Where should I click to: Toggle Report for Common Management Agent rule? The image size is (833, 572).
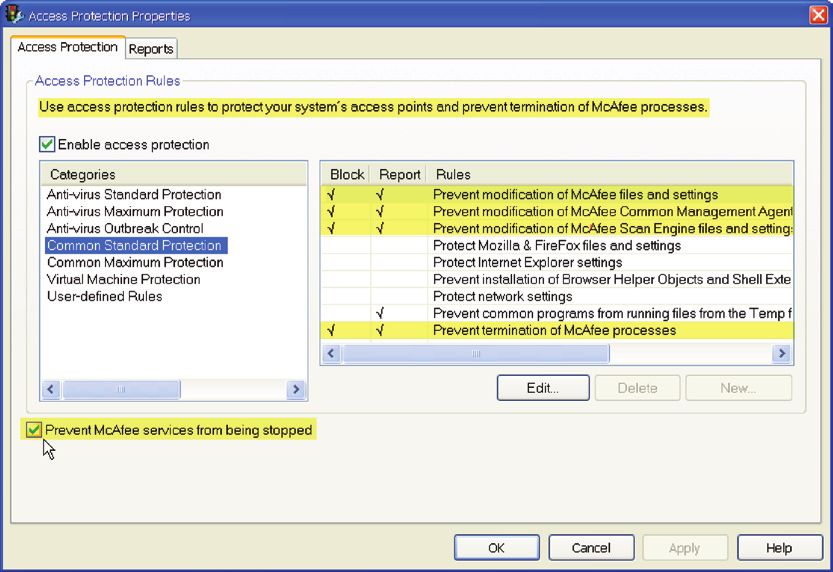[380, 211]
